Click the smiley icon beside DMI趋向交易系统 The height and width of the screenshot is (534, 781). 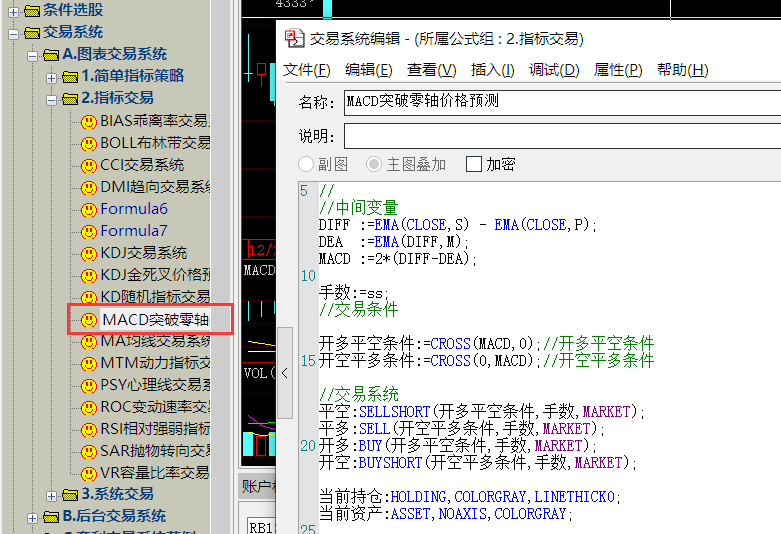89,188
